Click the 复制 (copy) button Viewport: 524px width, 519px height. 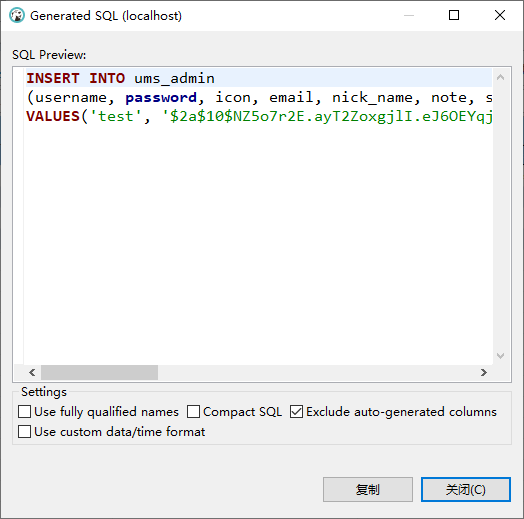point(368,490)
